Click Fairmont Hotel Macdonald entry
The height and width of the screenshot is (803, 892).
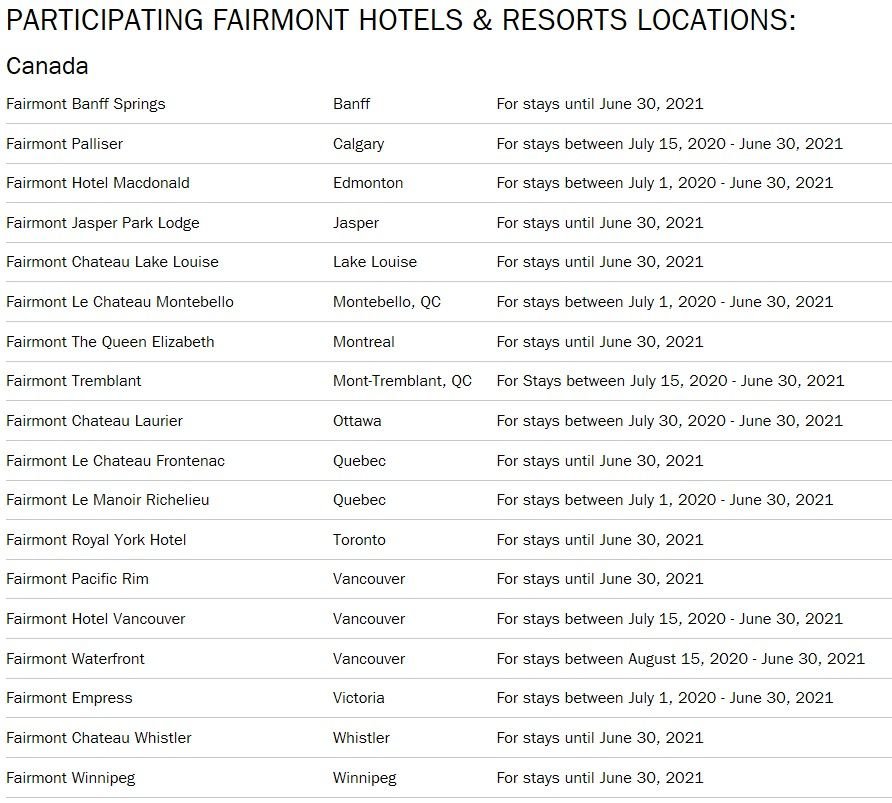98,183
